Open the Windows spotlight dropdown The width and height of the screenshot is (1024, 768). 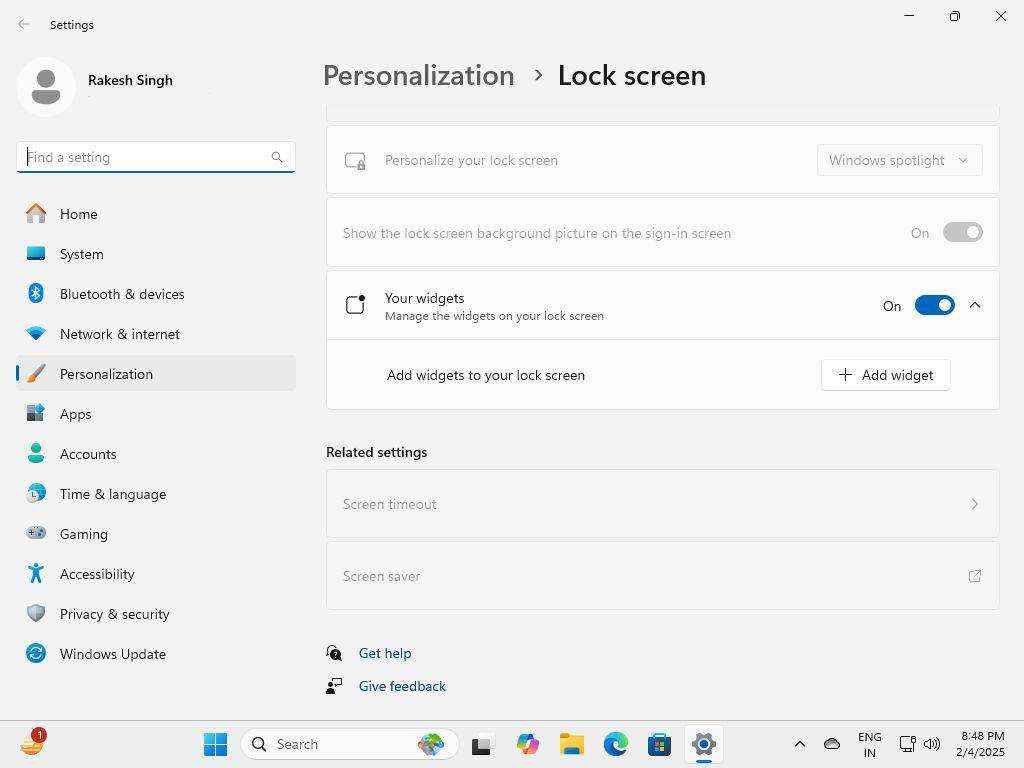[897, 160]
